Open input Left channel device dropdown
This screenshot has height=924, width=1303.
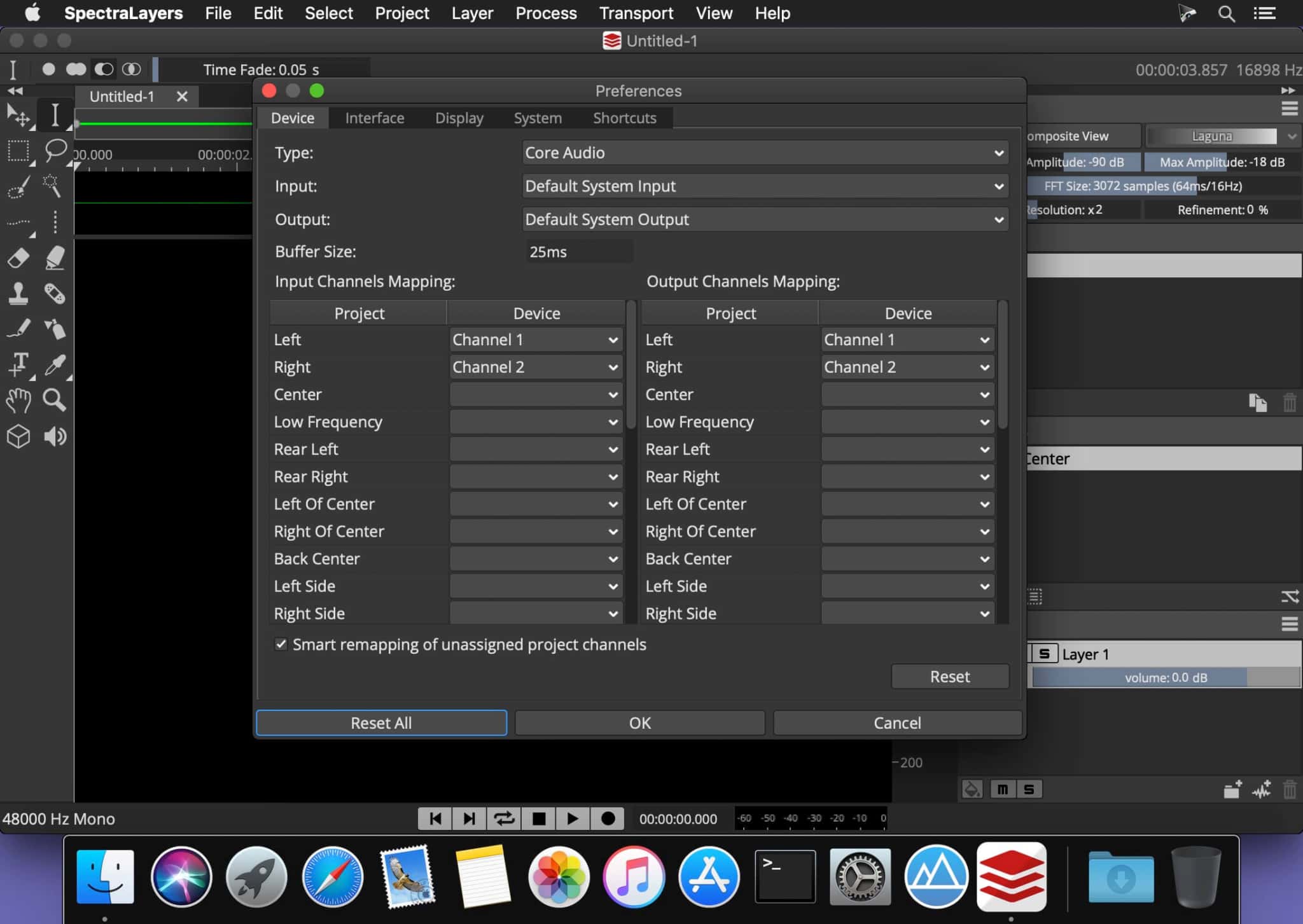click(536, 340)
